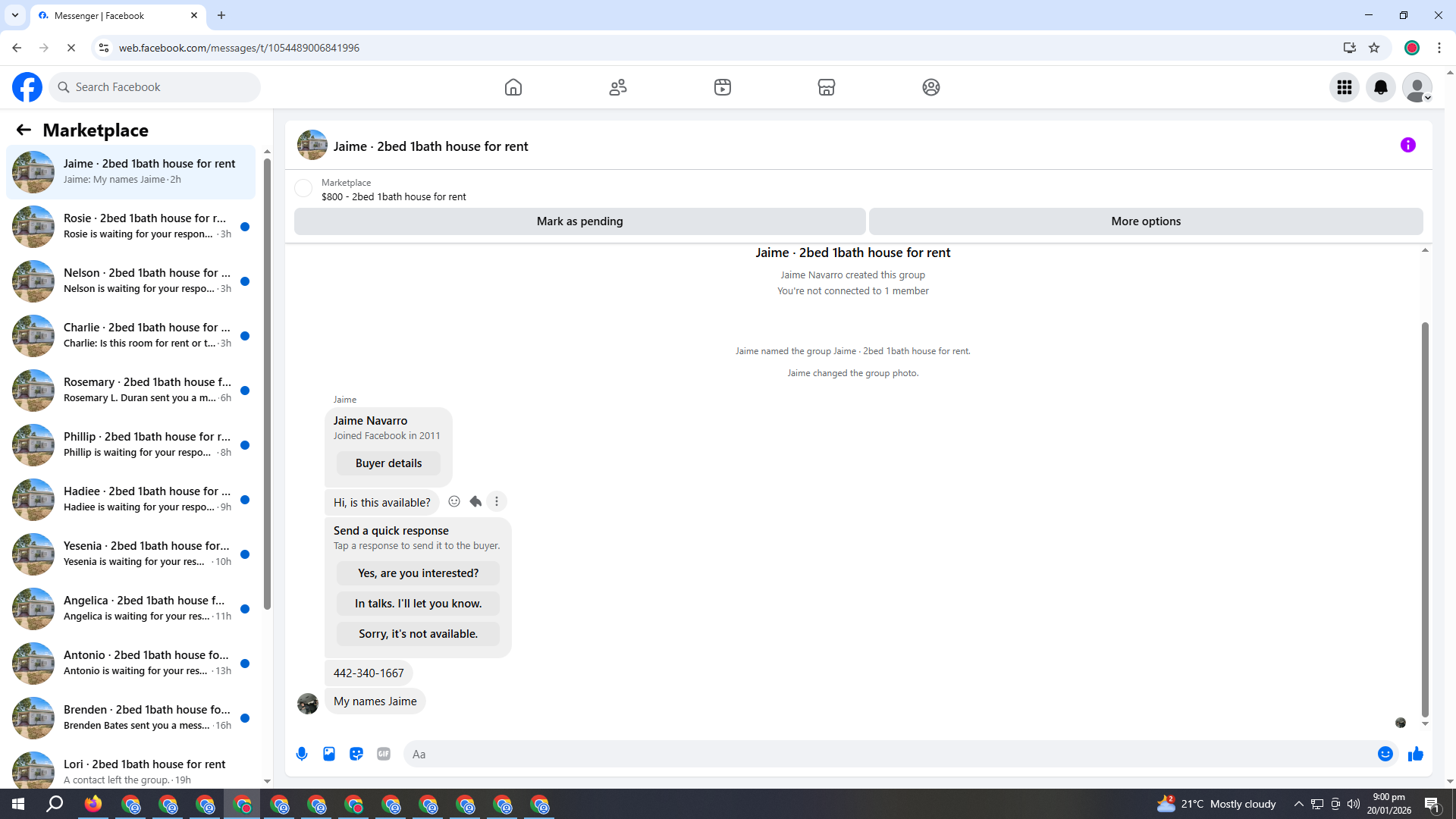Viewport: 1456px width, 819px height.
Task: Go to the Home feed icon
Action: (513, 87)
